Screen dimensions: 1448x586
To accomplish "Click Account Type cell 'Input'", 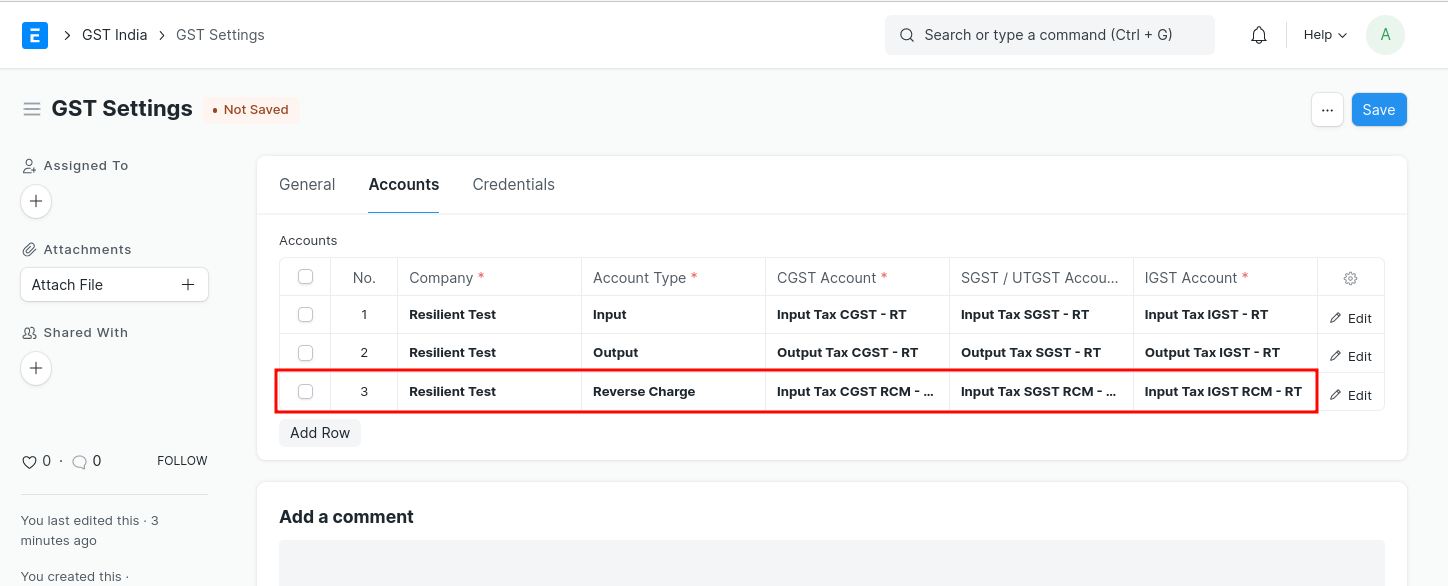I will pyautogui.click(x=673, y=314).
